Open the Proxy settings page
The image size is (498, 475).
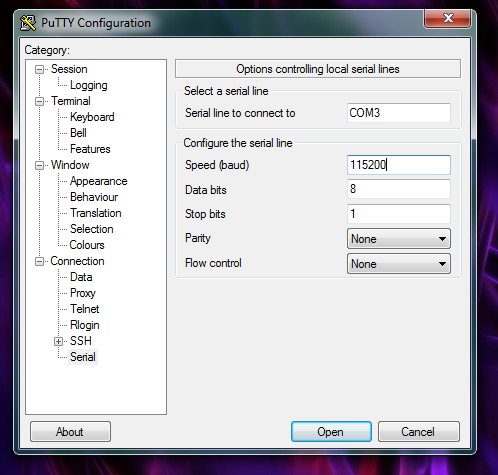tap(83, 293)
